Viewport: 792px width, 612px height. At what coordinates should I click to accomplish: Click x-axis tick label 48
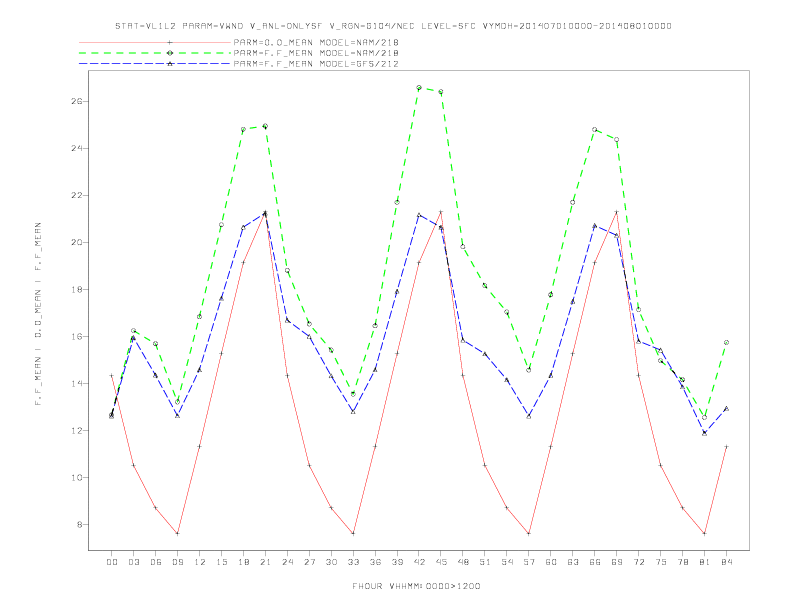pos(463,562)
